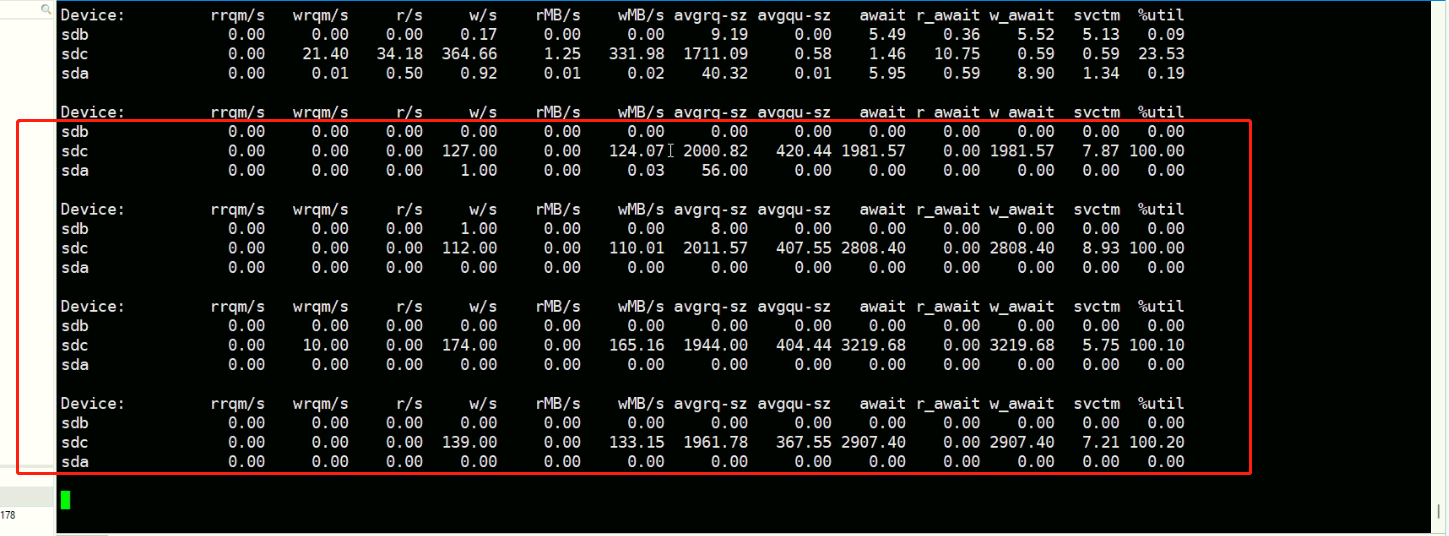Viewport: 1449px width, 536px height.
Task: Click the 420.44 avgqu-sz value
Action: 803,151
